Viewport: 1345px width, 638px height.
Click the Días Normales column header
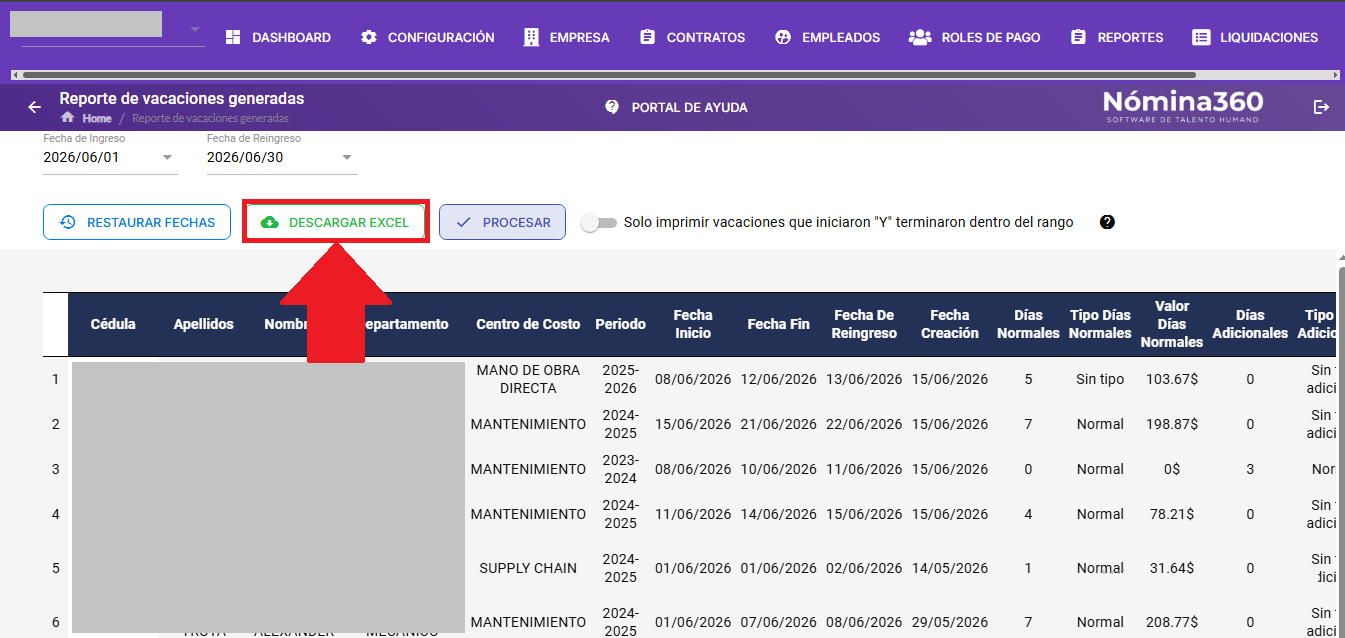tap(1028, 324)
